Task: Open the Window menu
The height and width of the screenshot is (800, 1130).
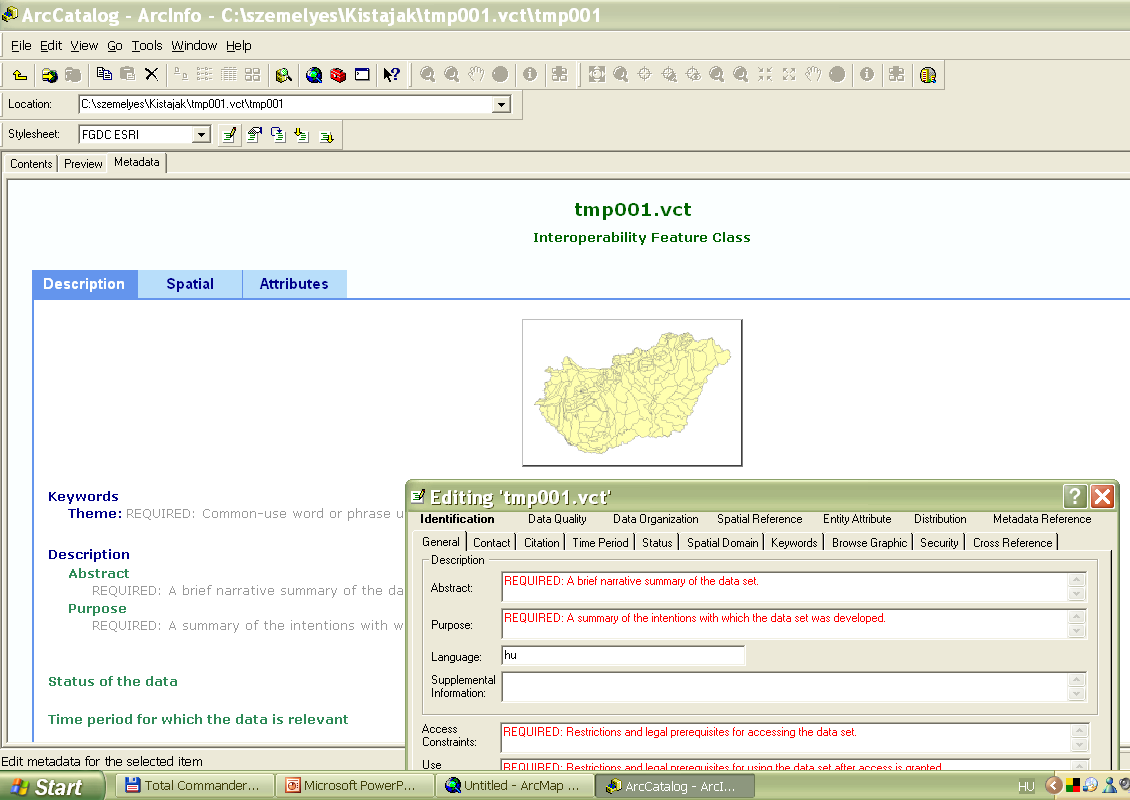Action: pyautogui.click(x=194, y=46)
